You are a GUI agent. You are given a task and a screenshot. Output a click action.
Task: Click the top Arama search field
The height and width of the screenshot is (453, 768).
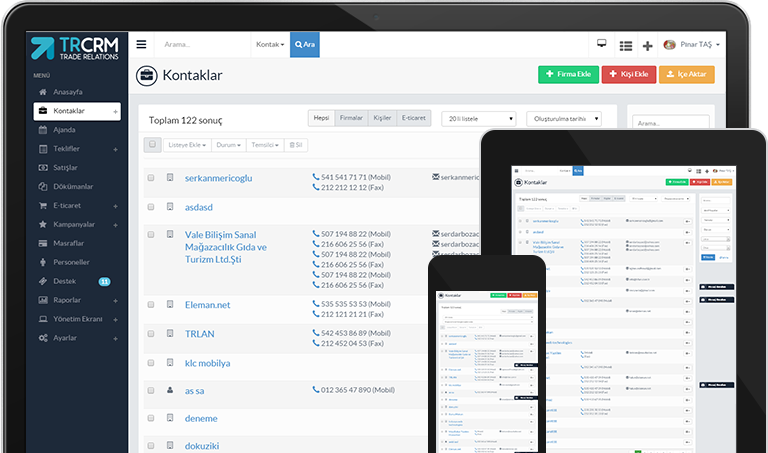tap(203, 45)
